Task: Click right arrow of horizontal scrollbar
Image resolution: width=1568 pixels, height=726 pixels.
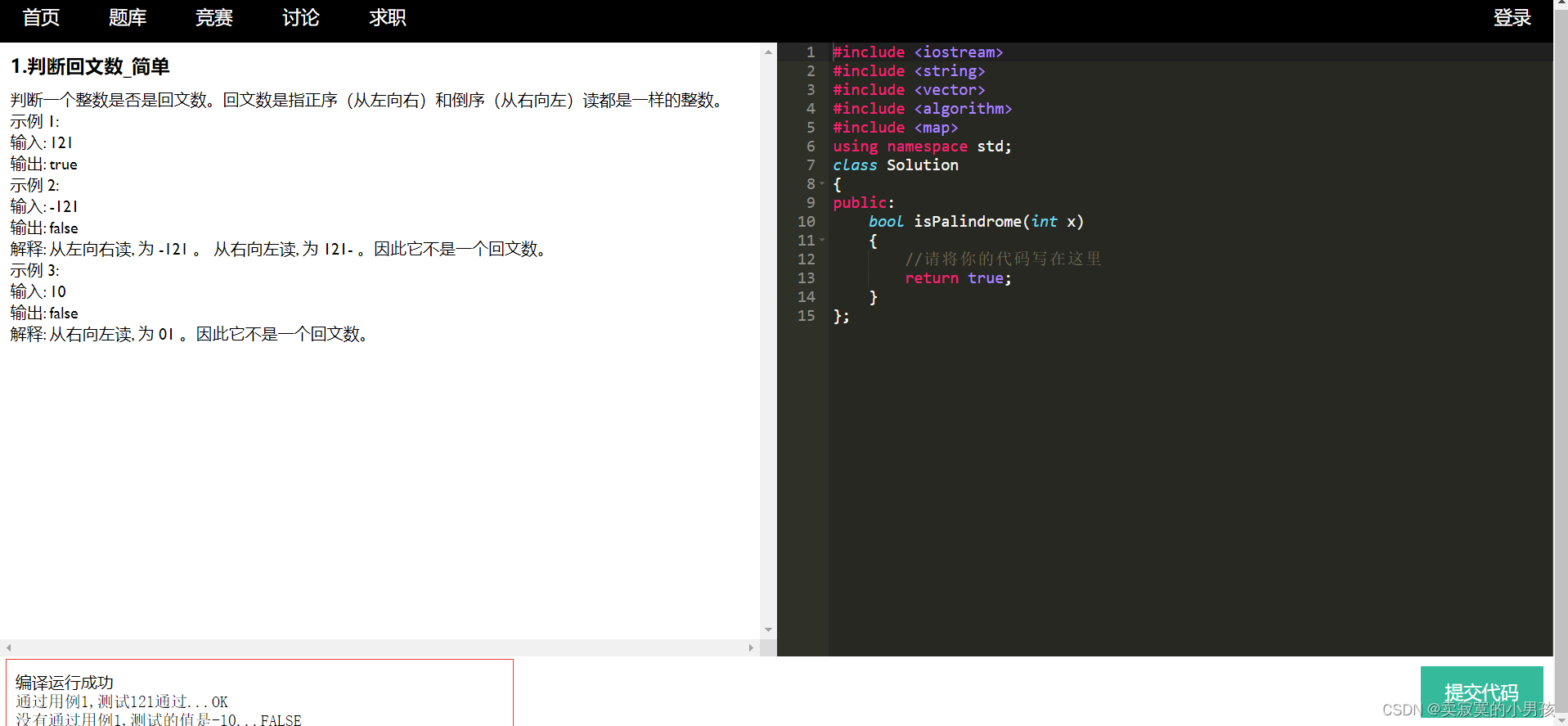Action: (x=751, y=647)
